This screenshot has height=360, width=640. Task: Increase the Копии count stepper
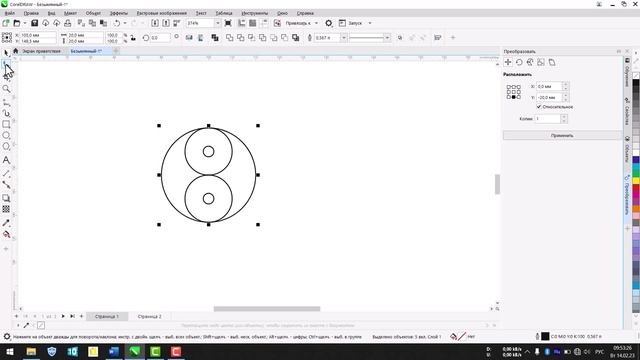pyautogui.click(x=564, y=116)
